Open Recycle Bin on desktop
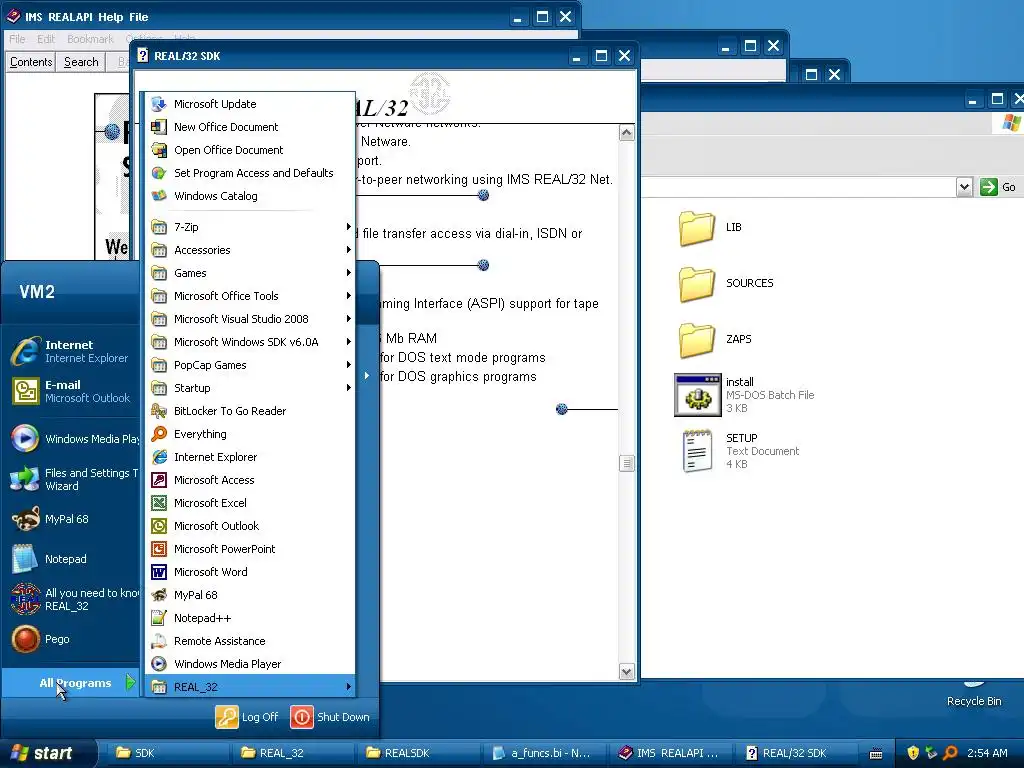Image resolution: width=1024 pixels, height=768 pixels. [974, 694]
